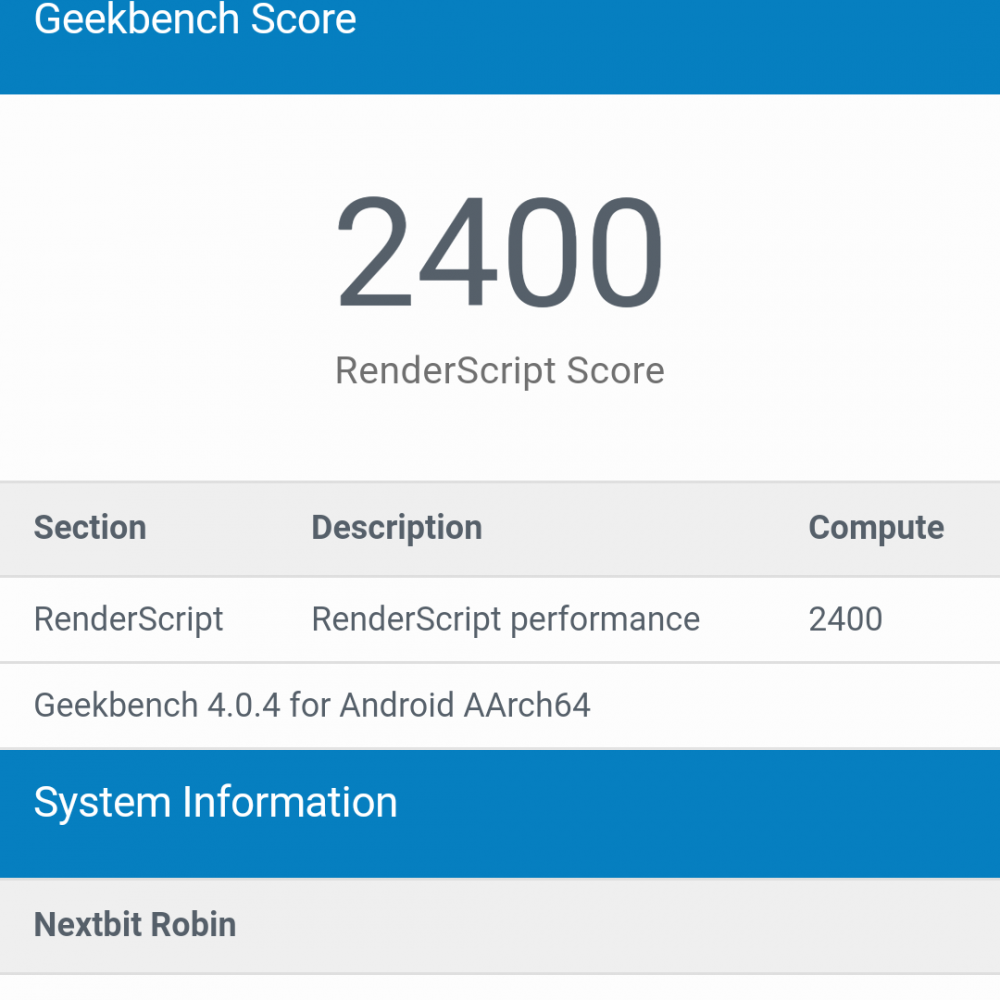This screenshot has height=1000, width=1000.
Task: Click the word Information in the blue banner
Action: (x=290, y=802)
